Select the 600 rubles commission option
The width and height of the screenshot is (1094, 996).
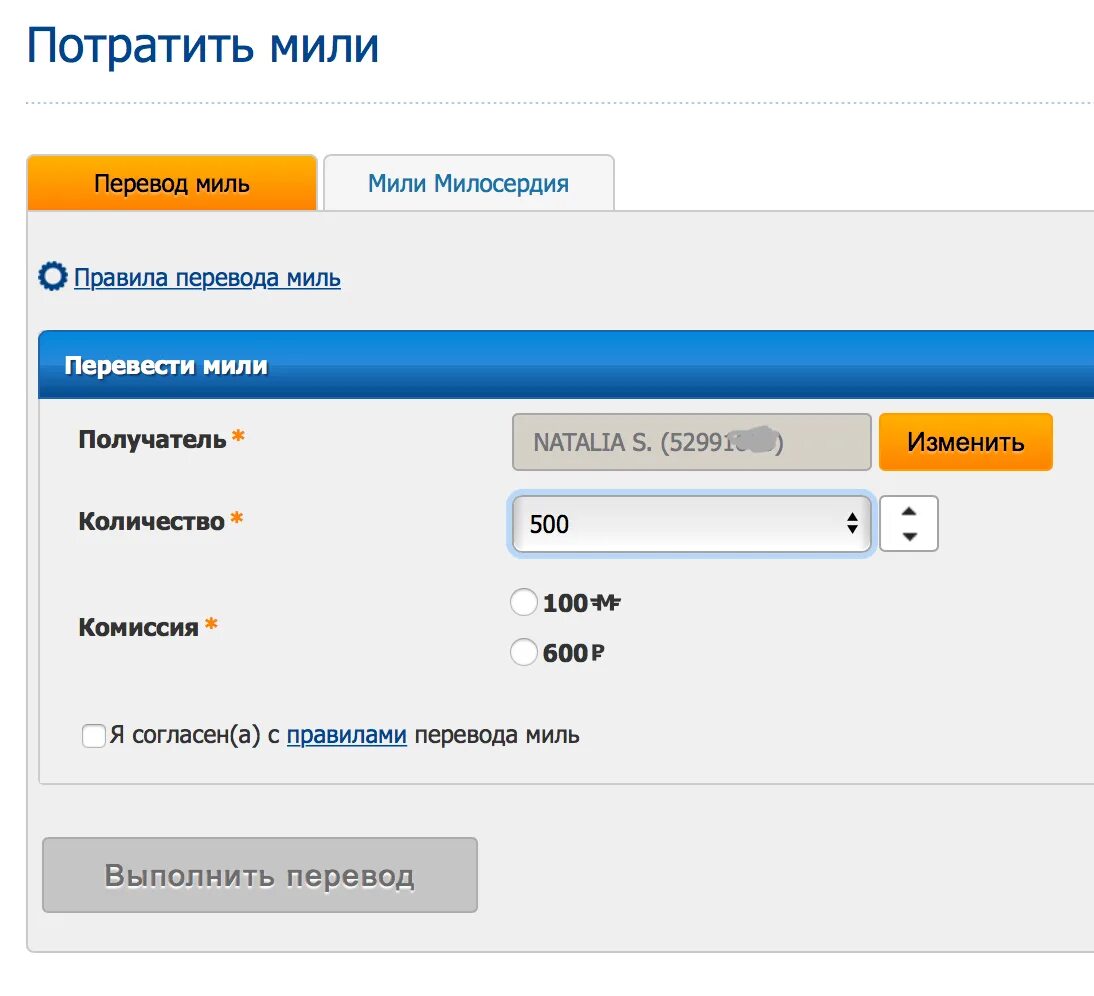tap(523, 652)
